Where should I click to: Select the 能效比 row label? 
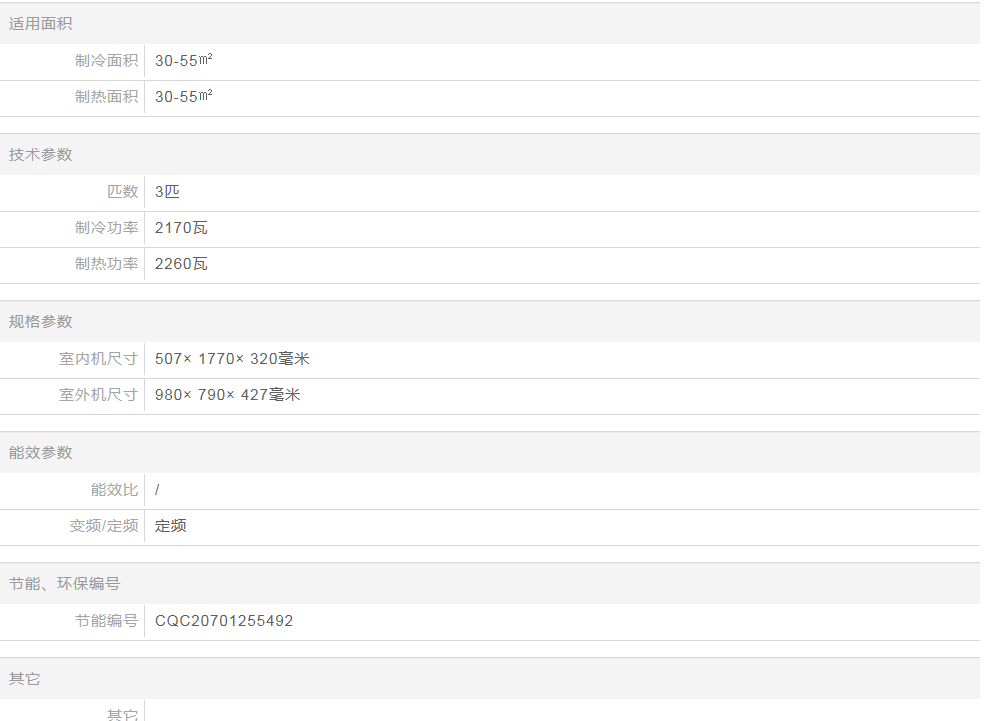[114, 490]
